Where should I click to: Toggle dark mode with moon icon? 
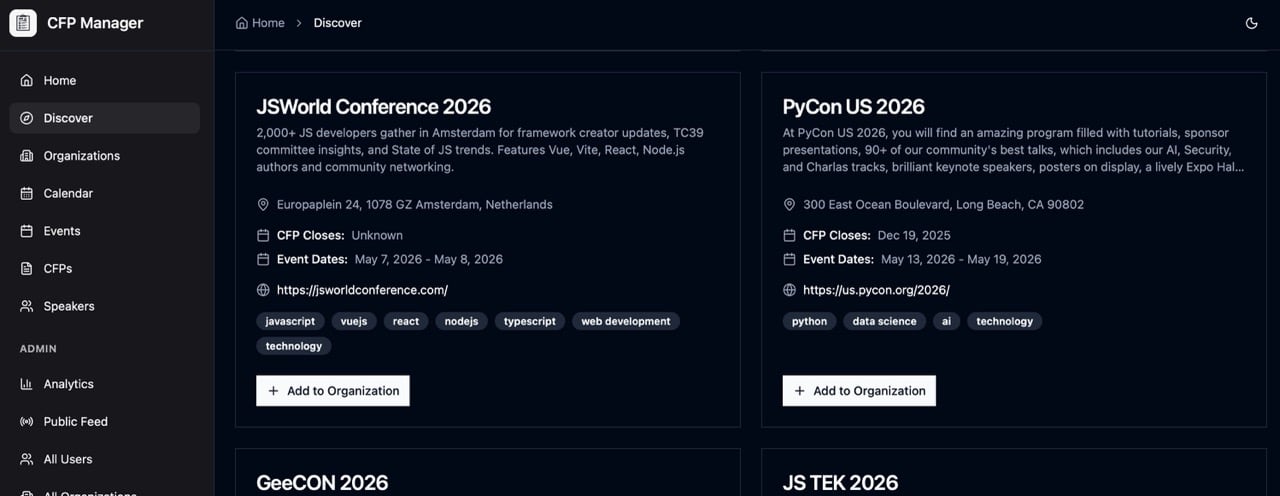[1251, 23]
